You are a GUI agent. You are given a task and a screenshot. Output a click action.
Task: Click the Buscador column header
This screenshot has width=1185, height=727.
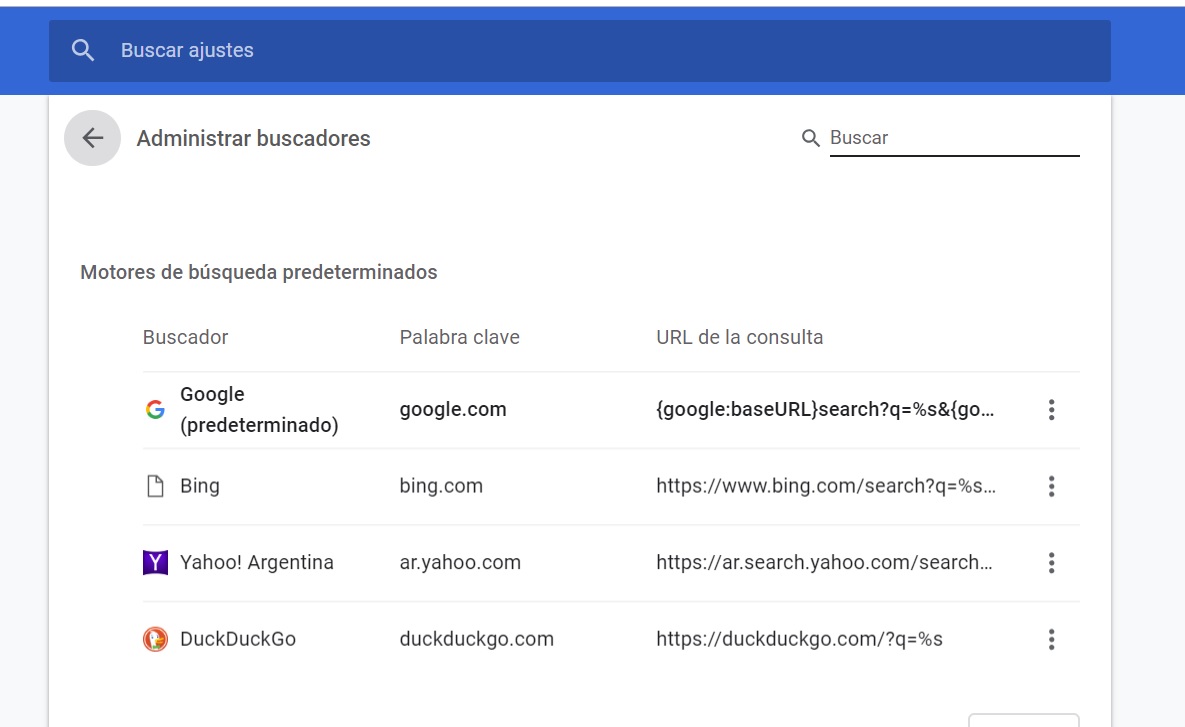tap(185, 337)
